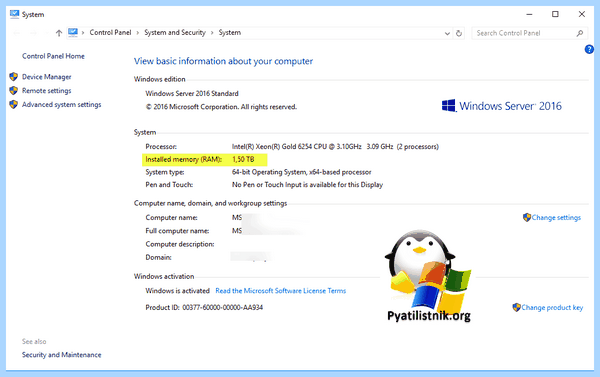Viewport: 600px width, 377px height.
Task: Click the Domain label
Action: pos(158,257)
